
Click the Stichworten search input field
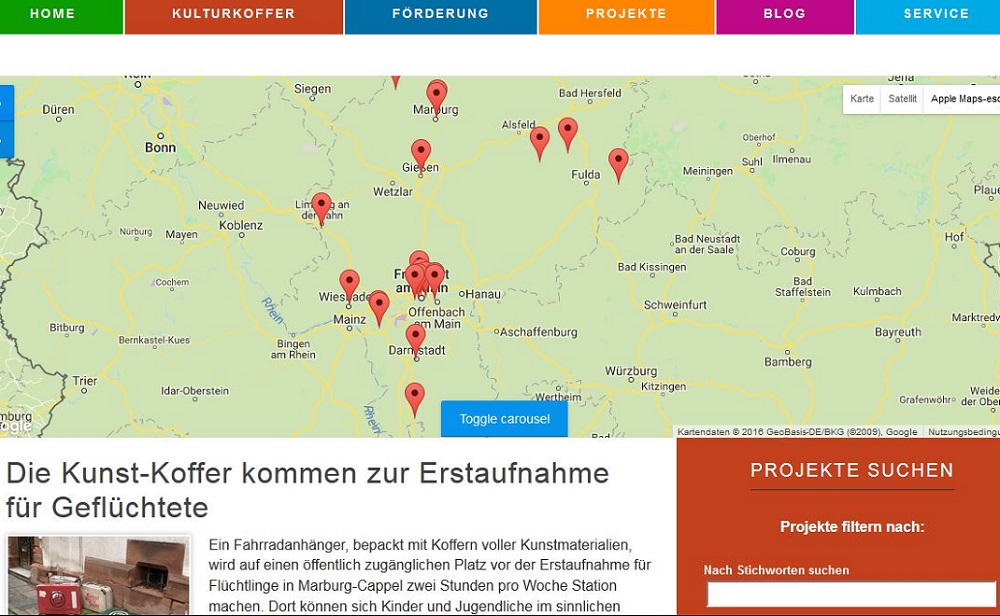(851, 594)
